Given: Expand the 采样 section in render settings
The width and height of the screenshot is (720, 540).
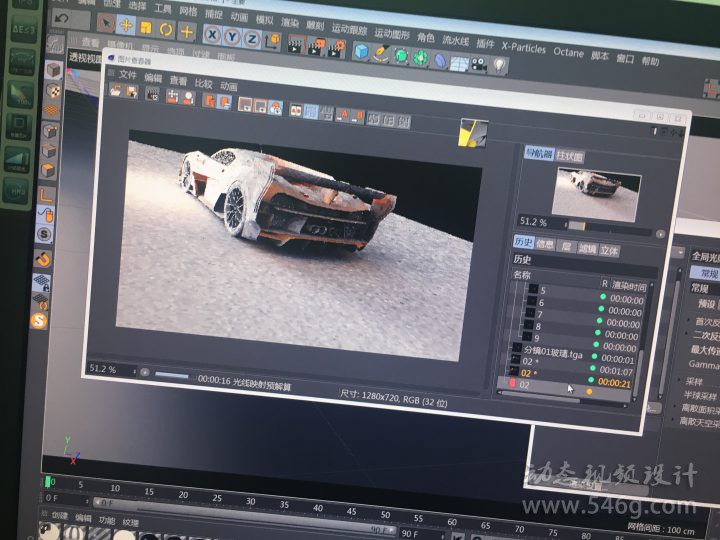Looking at the screenshot, I should click(x=694, y=381).
